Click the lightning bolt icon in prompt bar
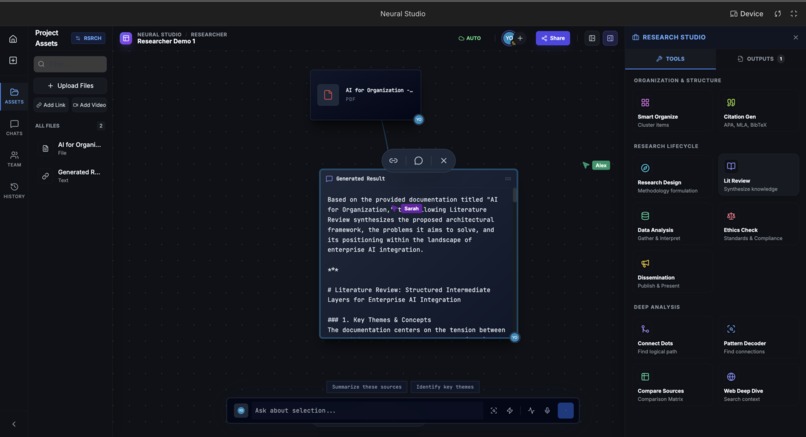The image size is (806, 437). (510, 410)
